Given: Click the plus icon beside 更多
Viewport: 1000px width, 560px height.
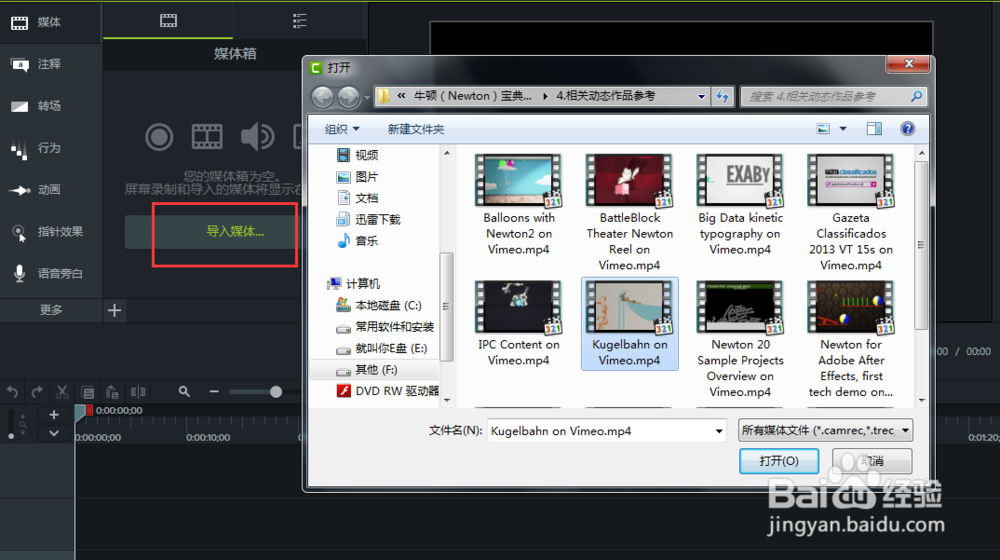Looking at the screenshot, I should coord(114,311).
